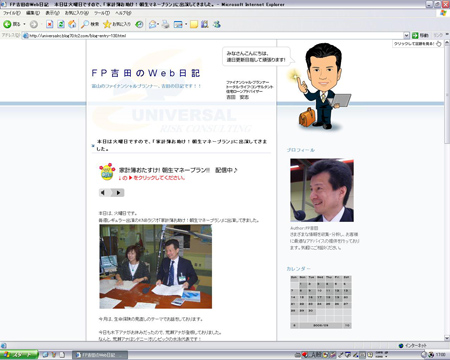Click the blog post title about 朝生マネープラン

182,145
